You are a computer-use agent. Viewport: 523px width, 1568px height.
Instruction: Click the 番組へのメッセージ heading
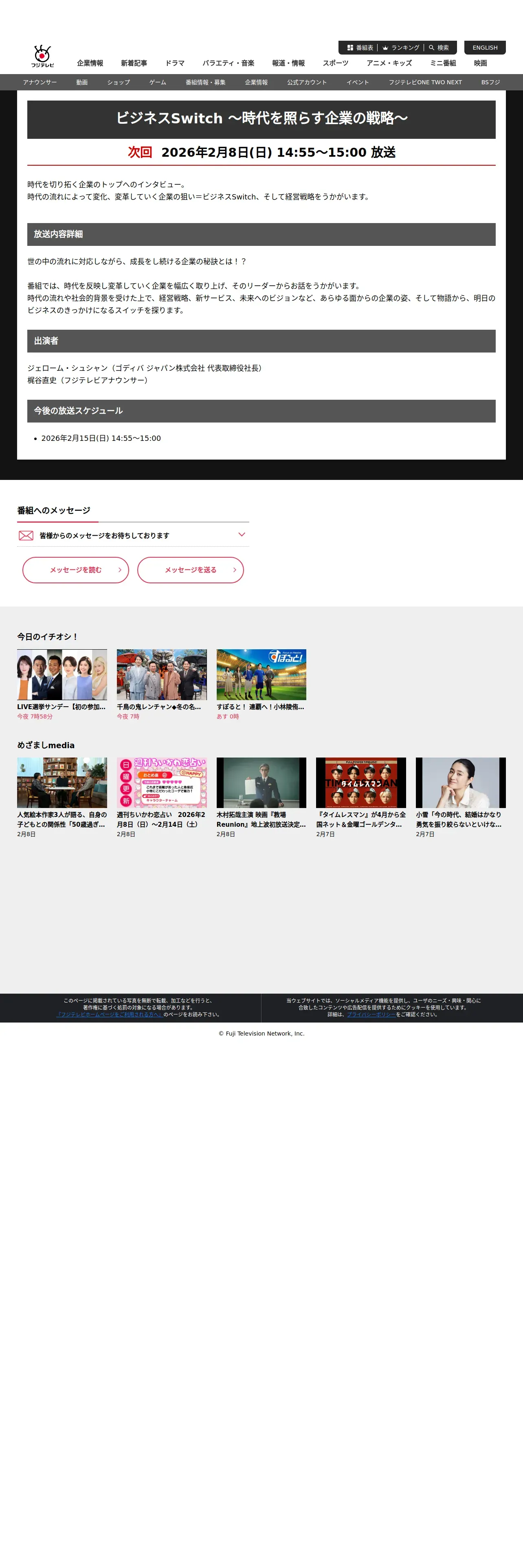54,511
